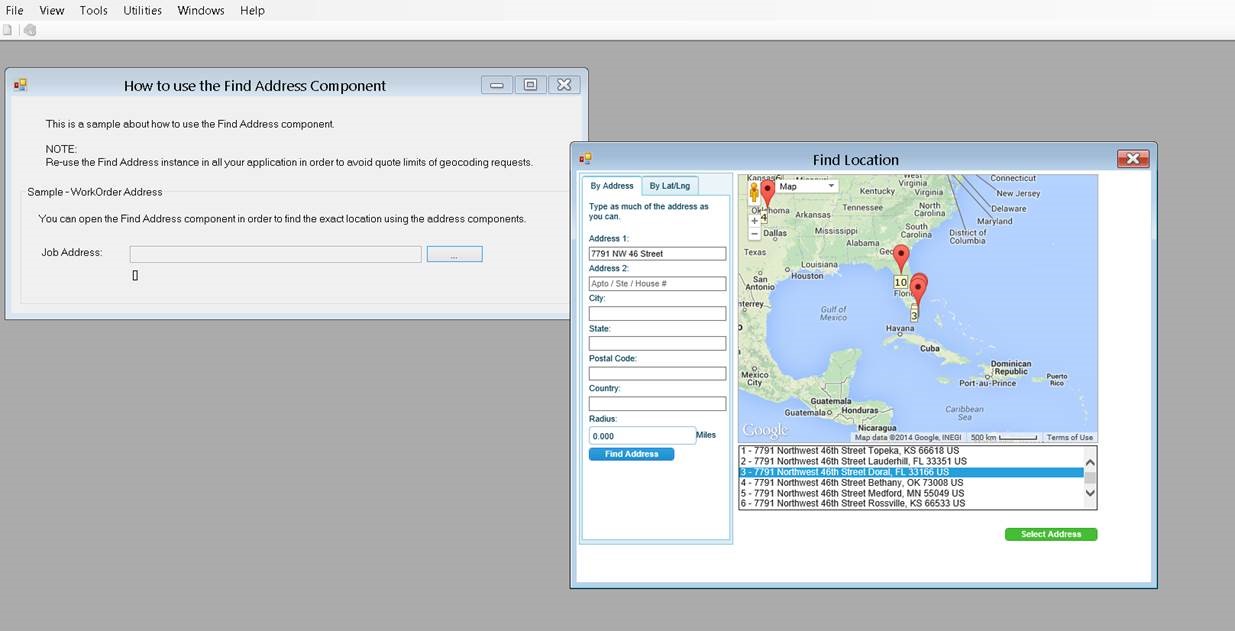
Task: Focus the Address 2 field
Action: 657,284
